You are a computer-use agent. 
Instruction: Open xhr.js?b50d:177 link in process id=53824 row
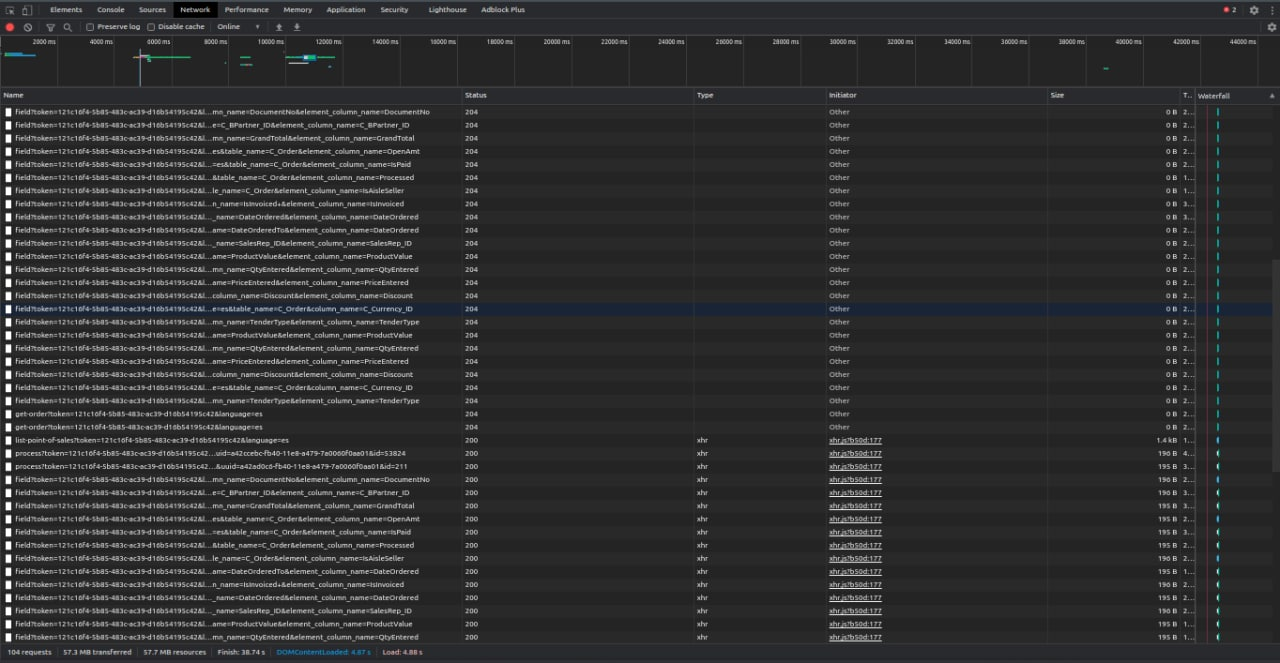click(855, 453)
